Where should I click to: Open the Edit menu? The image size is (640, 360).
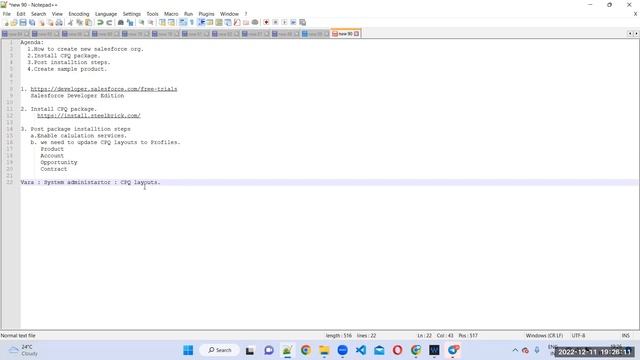21,14
